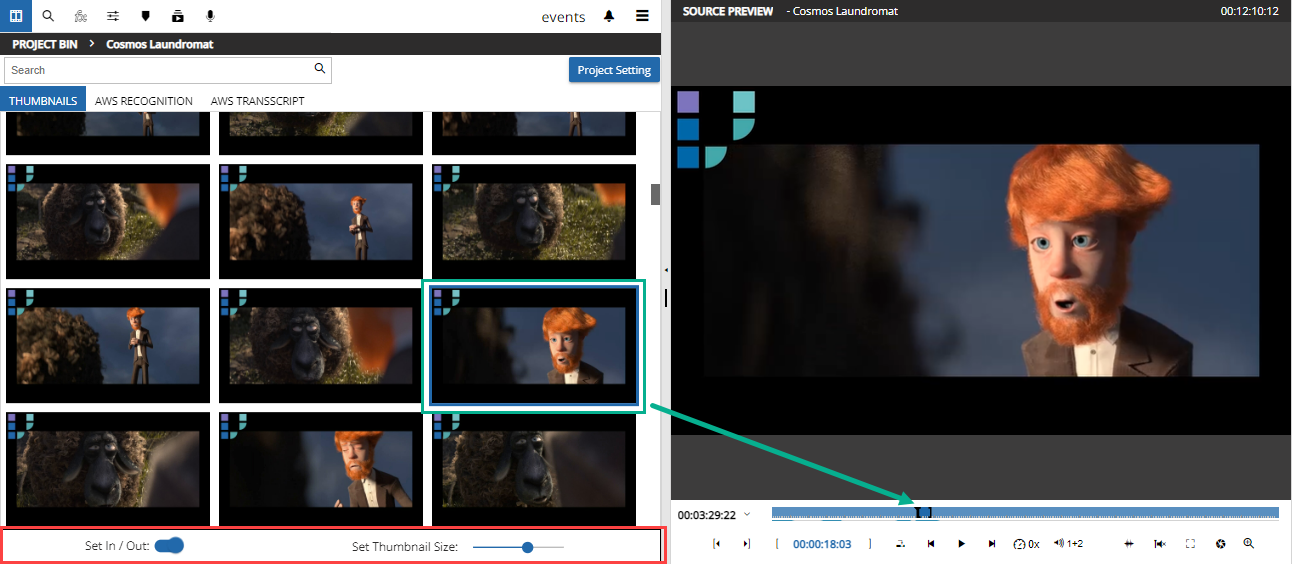Image resolution: width=1292 pixels, height=564 pixels.
Task: Open the notifications bell icon
Action: (x=609, y=16)
